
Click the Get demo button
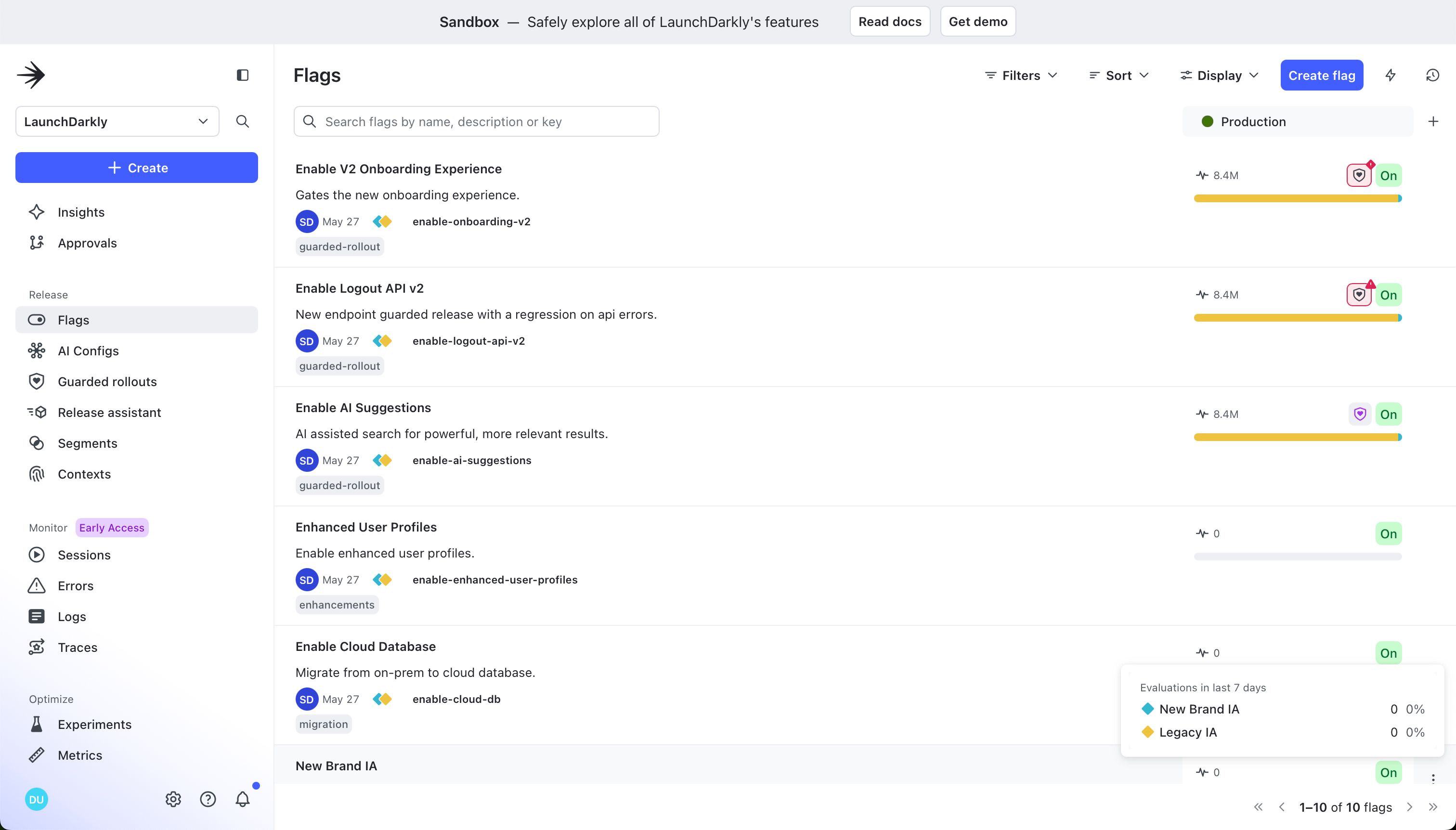(978, 22)
